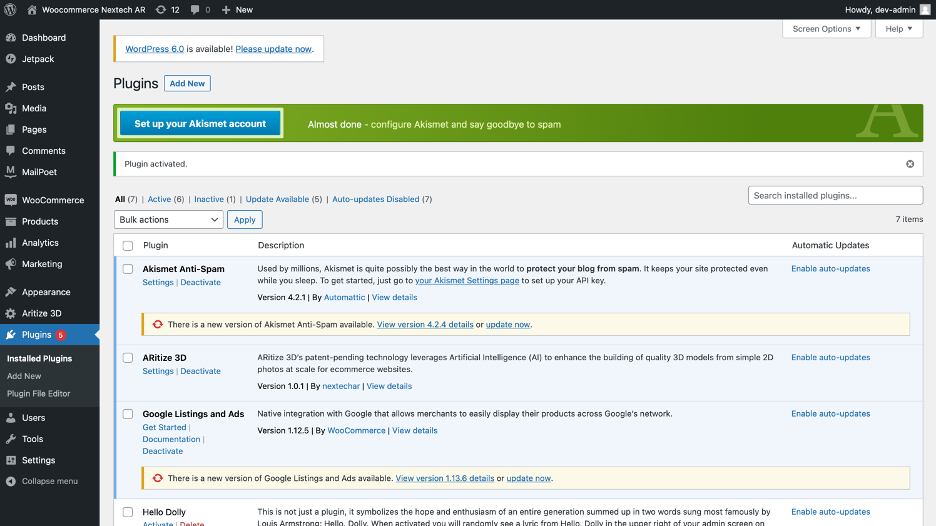Expand Screen Options panel
This screenshot has height=526, width=936.
[x=826, y=29]
